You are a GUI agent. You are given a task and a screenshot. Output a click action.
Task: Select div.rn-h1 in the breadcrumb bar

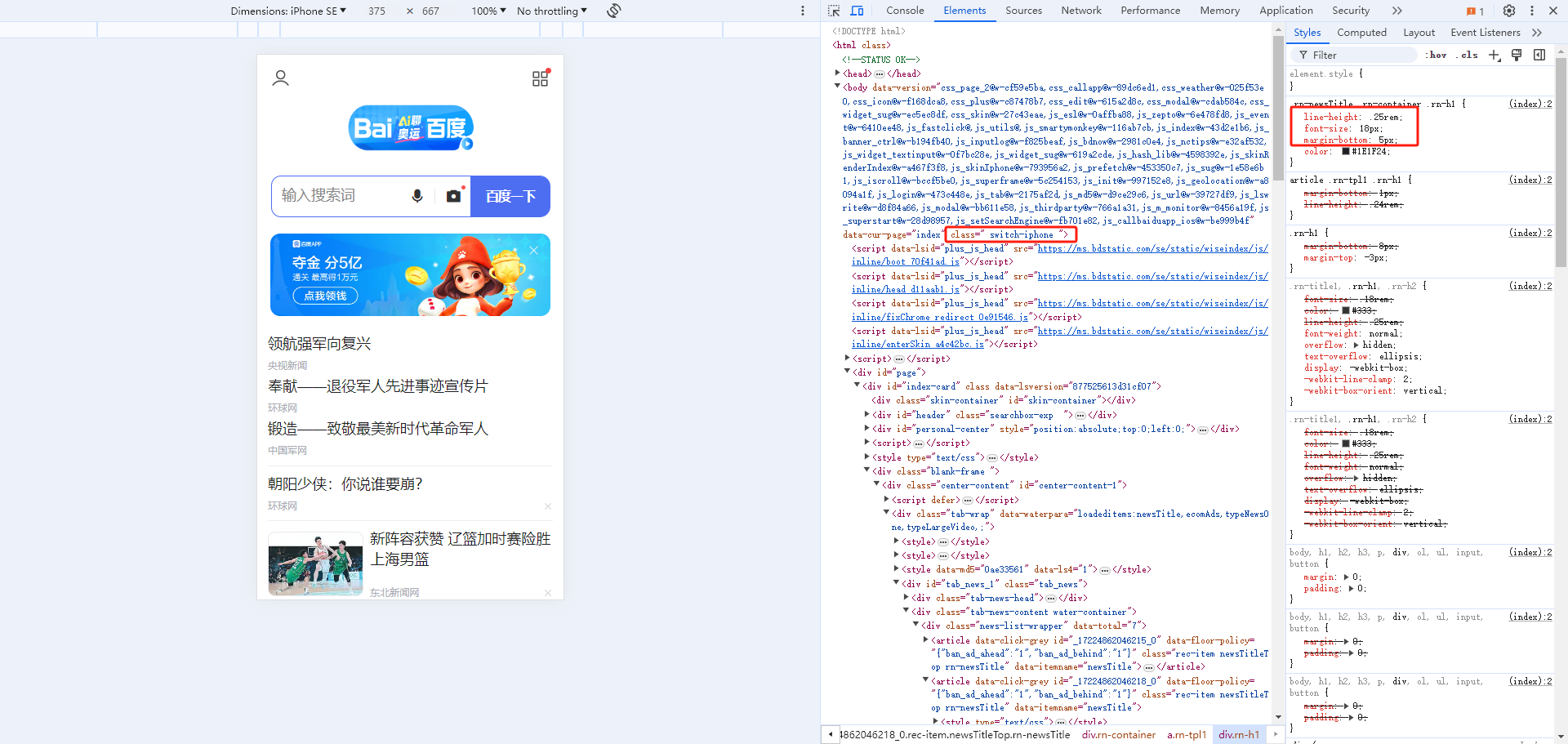tap(1238, 735)
